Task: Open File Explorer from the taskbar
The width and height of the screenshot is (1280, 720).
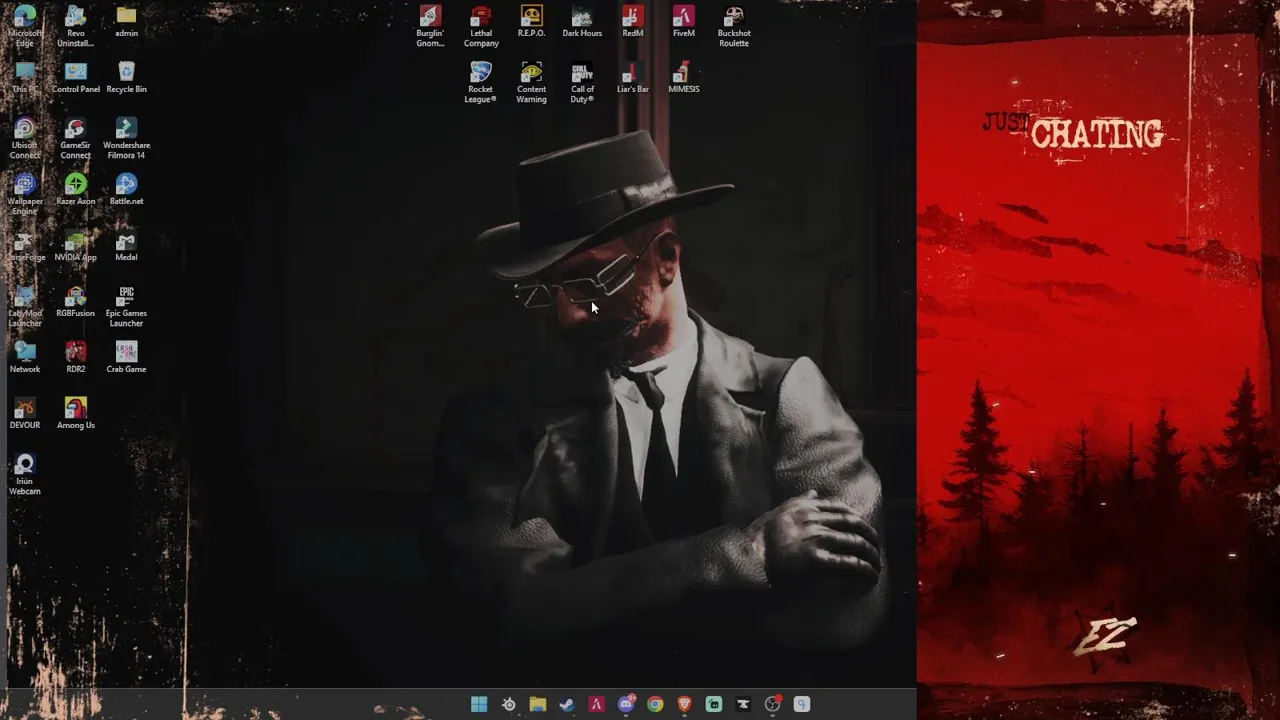Action: [x=538, y=704]
